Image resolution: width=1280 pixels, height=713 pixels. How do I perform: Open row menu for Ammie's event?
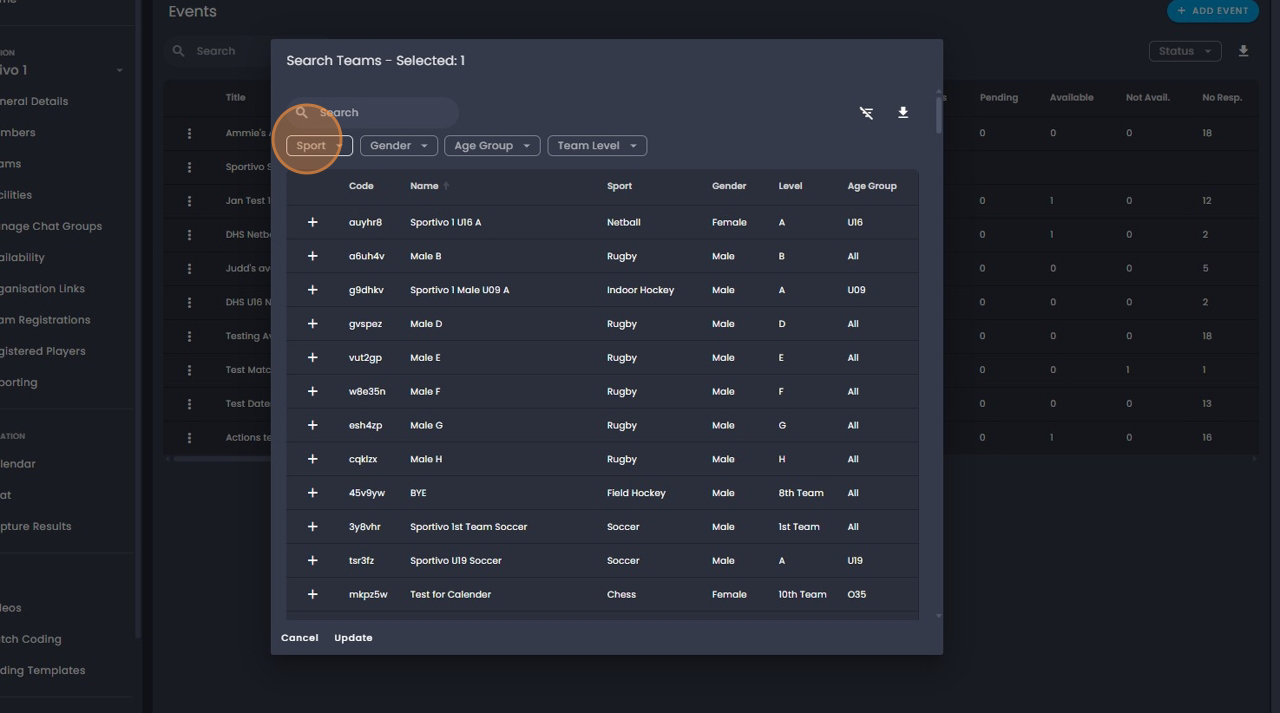(189, 133)
